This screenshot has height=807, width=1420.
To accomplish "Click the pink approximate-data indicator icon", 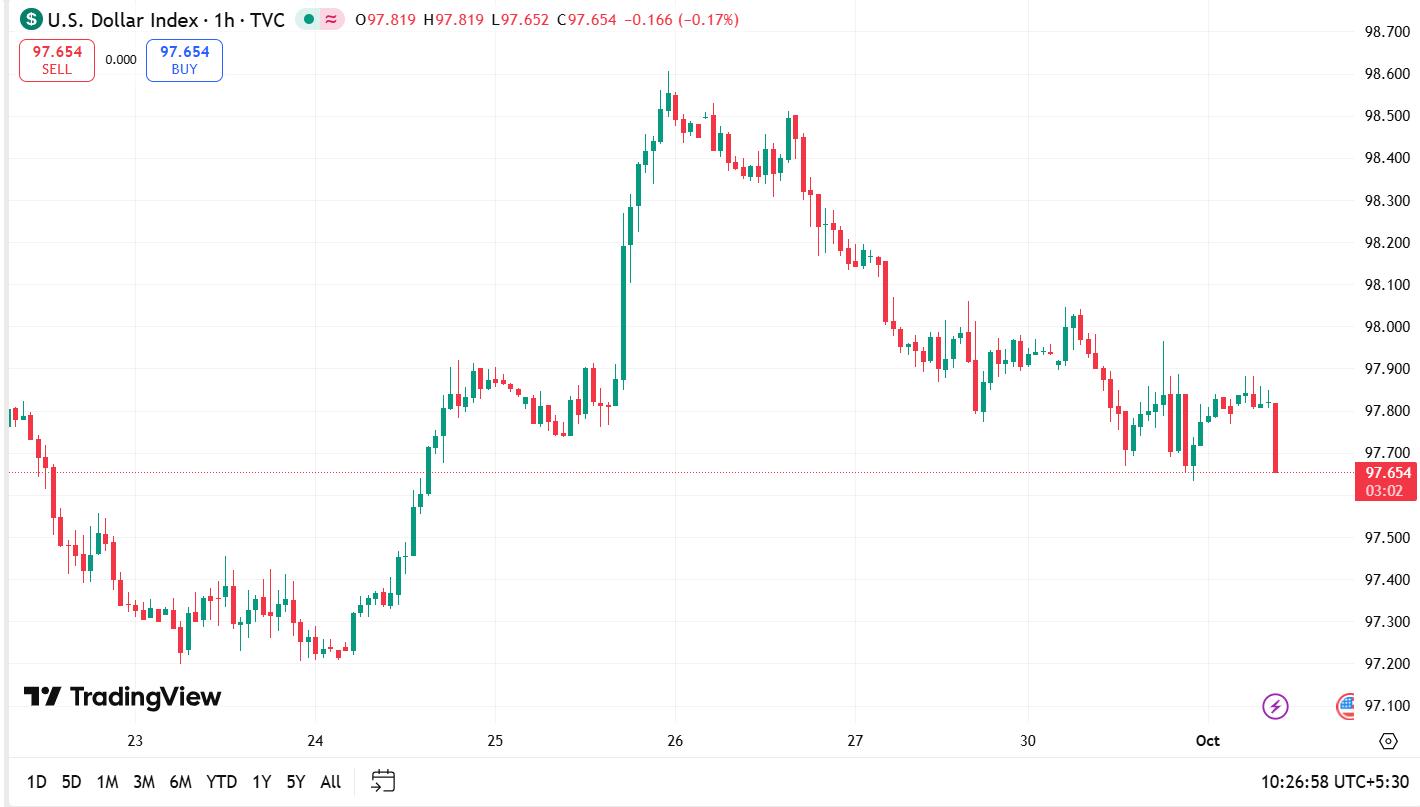I will [x=331, y=20].
